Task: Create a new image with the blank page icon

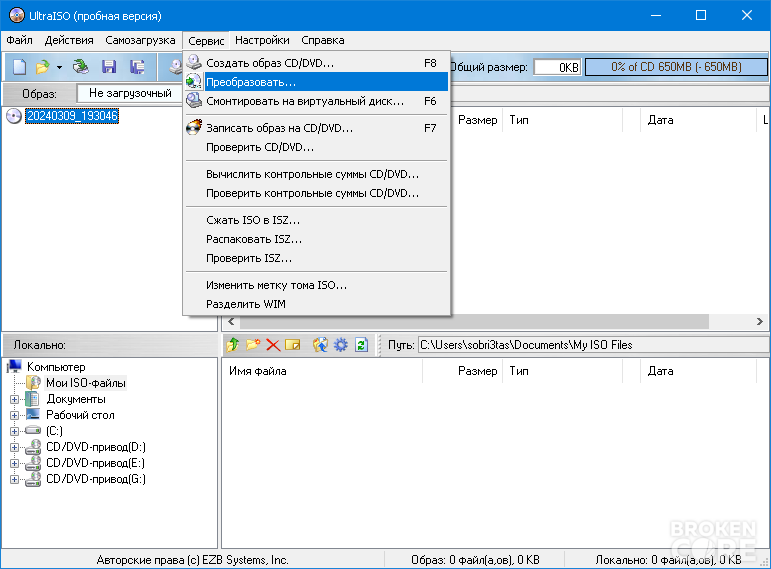Action: (19, 67)
